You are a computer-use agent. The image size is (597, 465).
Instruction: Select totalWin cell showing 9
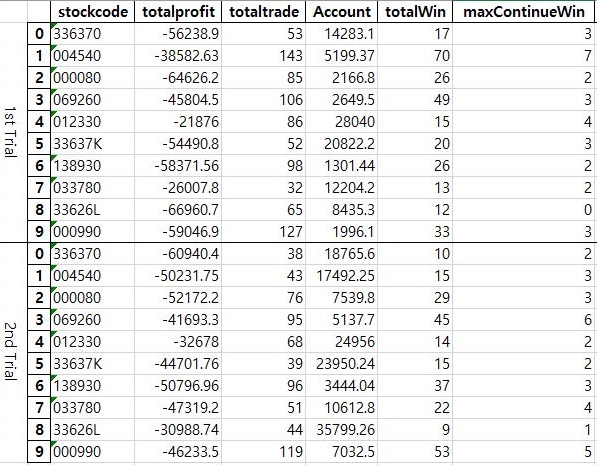415,430
